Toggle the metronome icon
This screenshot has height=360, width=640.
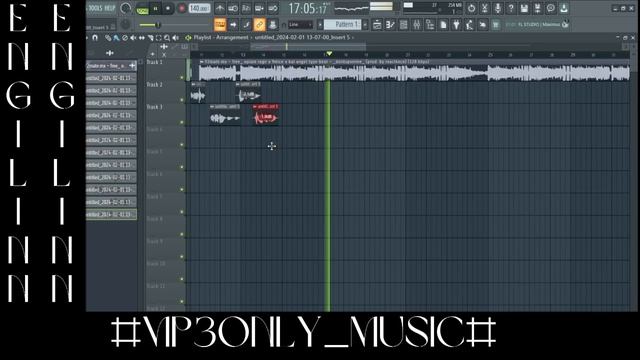pyautogui.click(x=220, y=8)
